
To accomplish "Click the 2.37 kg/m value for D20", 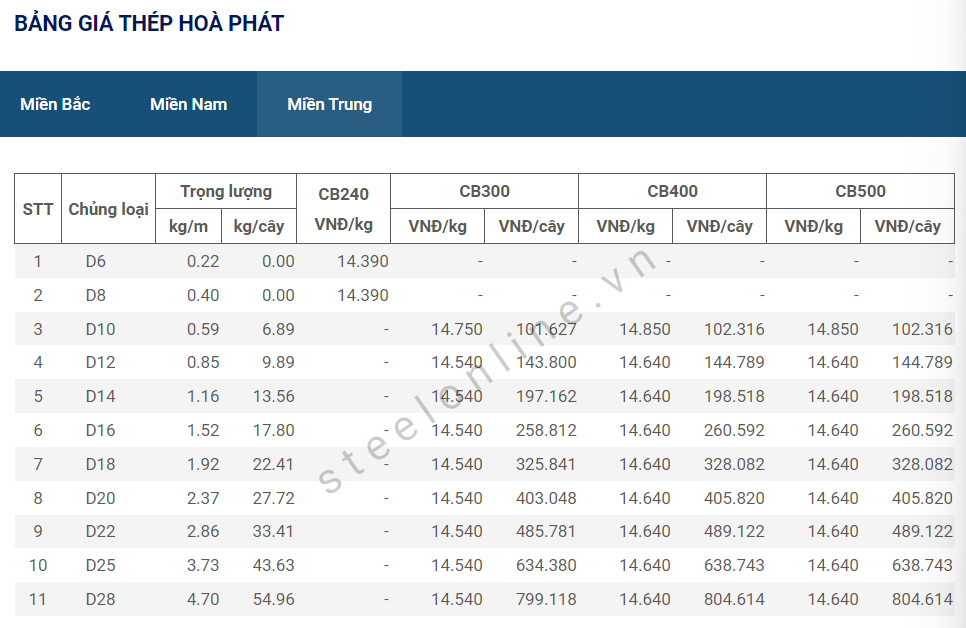I will coord(203,498).
